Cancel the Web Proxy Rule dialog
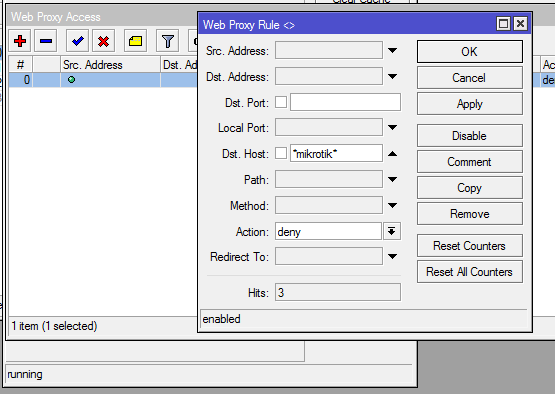This screenshot has height=394, width=555. pyautogui.click(x=470, y=78)
